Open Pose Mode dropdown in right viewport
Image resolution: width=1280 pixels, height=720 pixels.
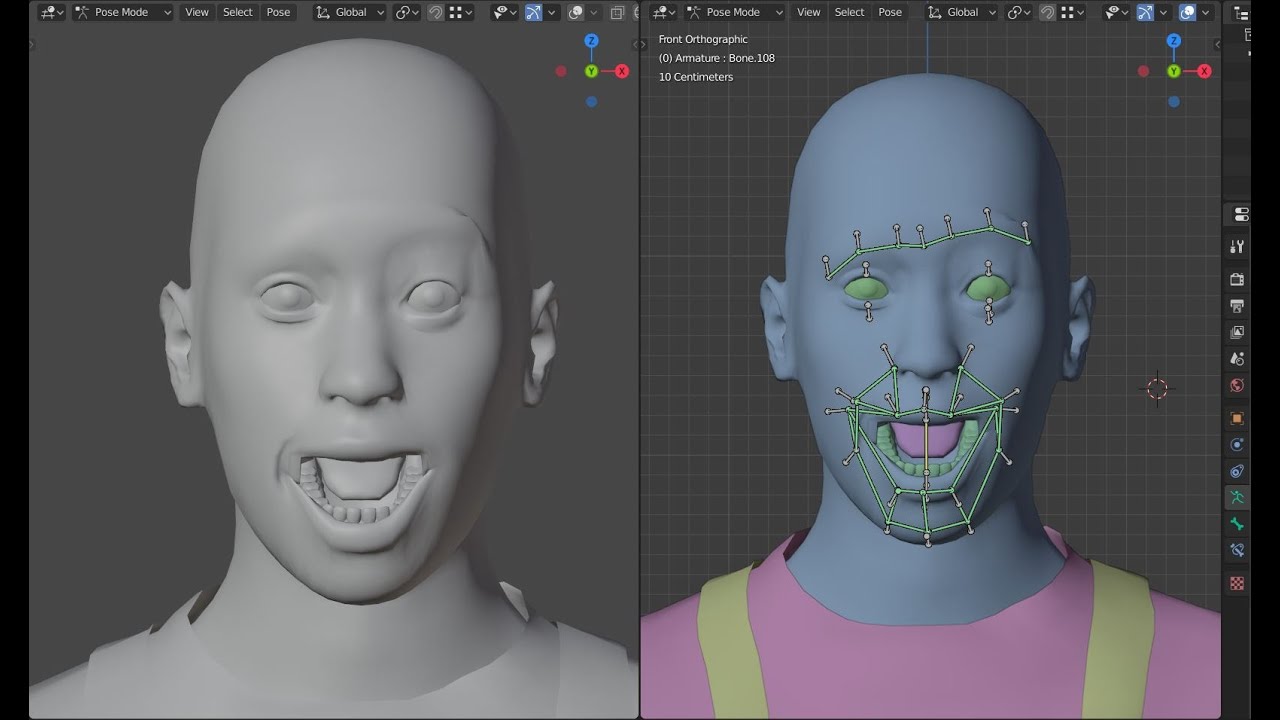point(735,12)
